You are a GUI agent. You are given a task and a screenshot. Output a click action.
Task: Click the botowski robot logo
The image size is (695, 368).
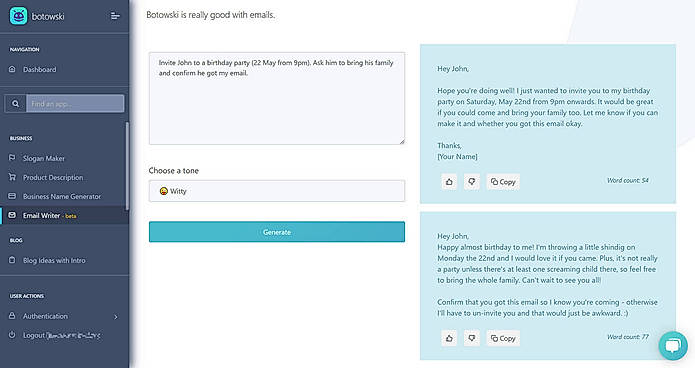18,16
